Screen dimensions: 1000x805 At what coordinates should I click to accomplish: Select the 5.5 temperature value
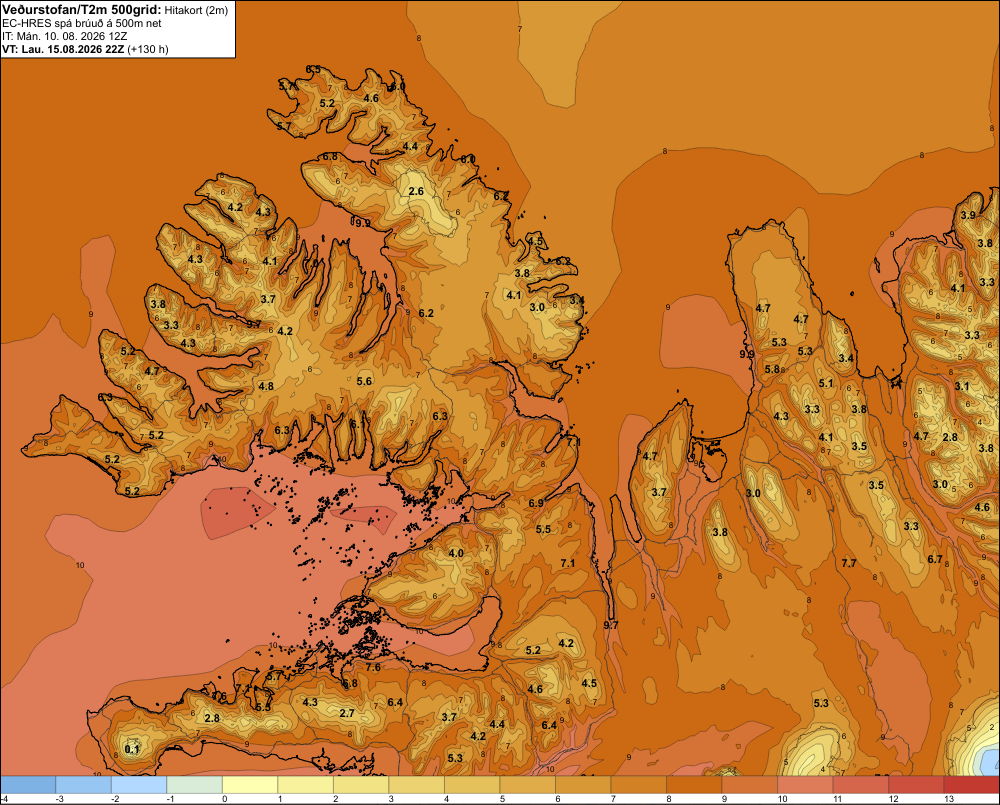pyautogui.click(x=543, y=529)
